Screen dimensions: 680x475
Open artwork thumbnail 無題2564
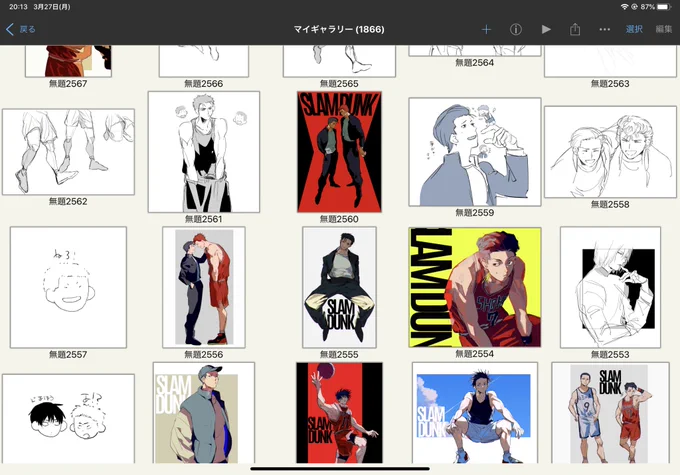coord(475,51)
